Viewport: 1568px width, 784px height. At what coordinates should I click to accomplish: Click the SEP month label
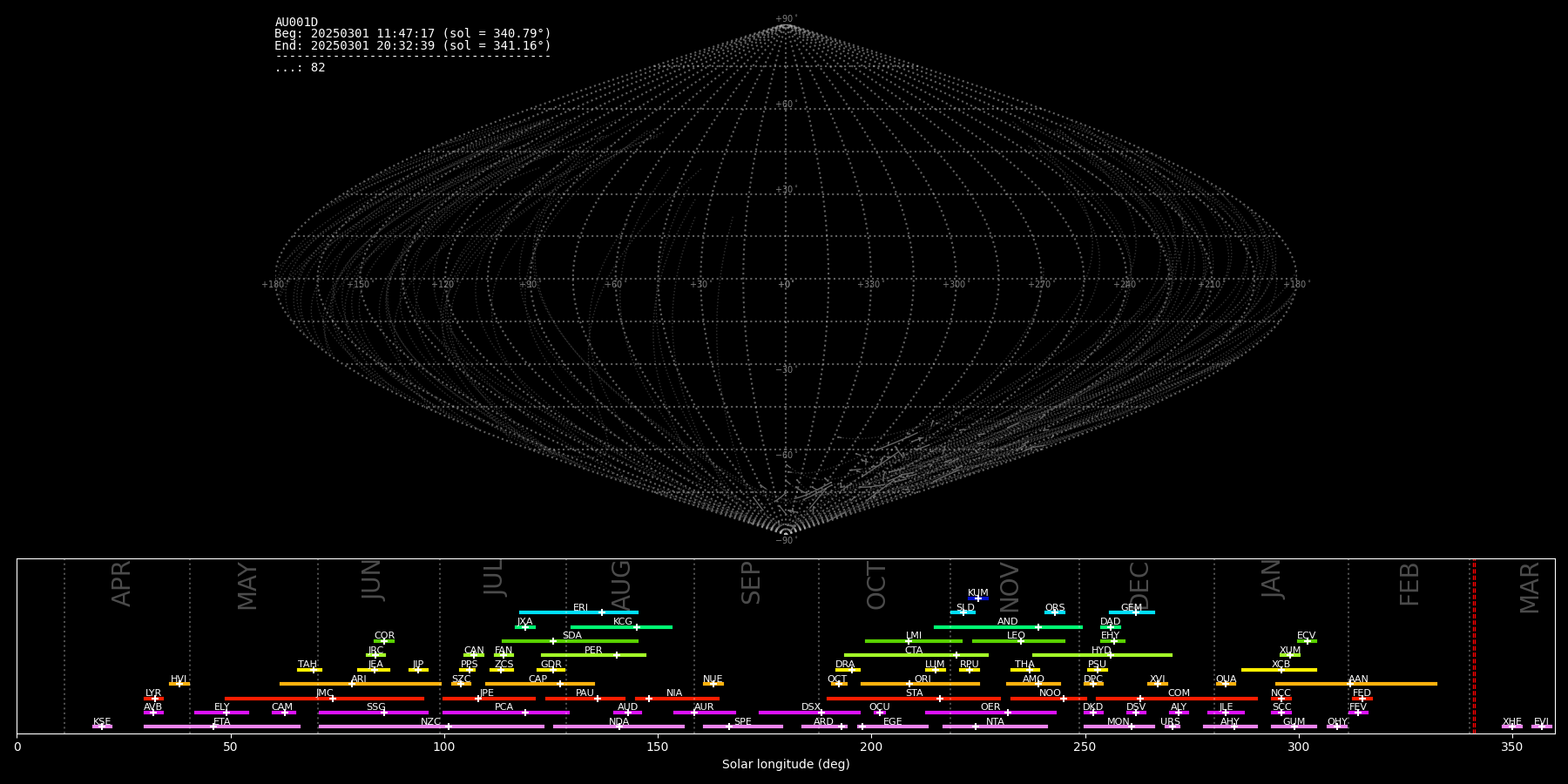coord(751,583)
